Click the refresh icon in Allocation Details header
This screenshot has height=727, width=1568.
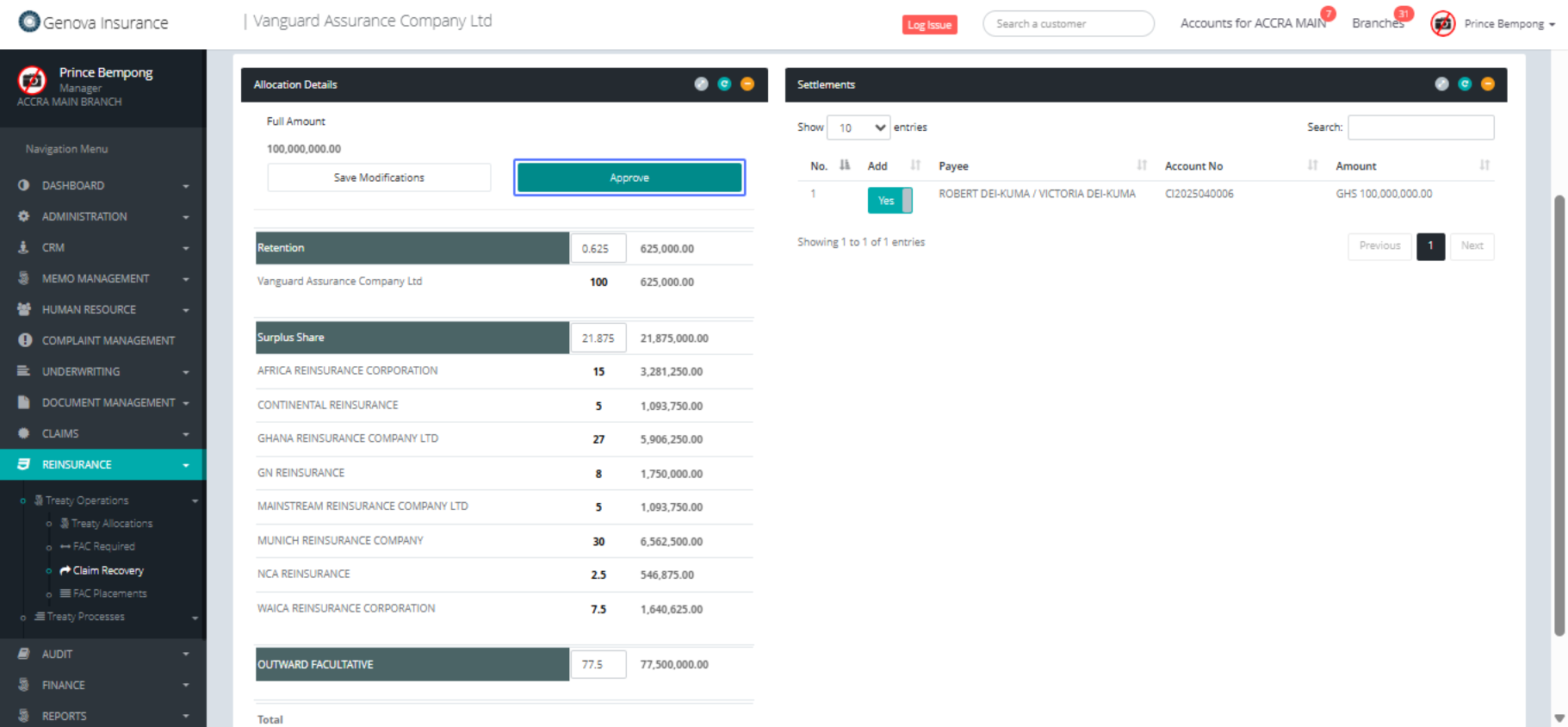(724, 84)
